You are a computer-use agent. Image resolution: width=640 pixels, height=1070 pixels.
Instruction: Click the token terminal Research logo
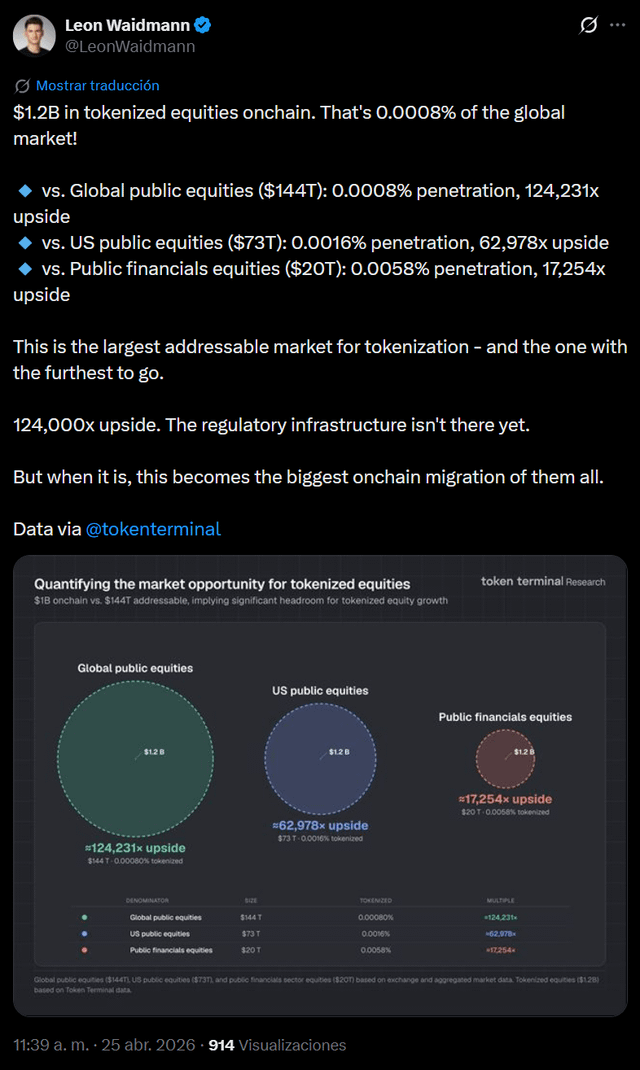tap(542, 581)
